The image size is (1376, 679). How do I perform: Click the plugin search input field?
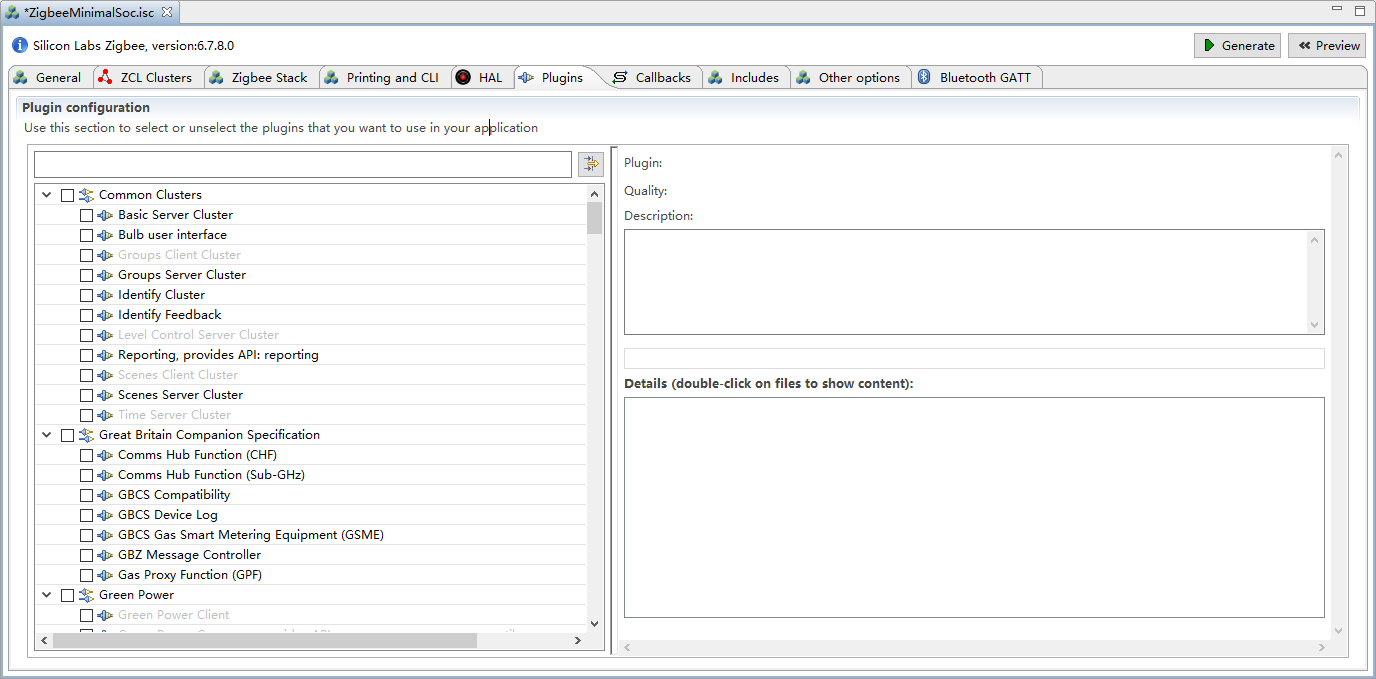point(303,164)
